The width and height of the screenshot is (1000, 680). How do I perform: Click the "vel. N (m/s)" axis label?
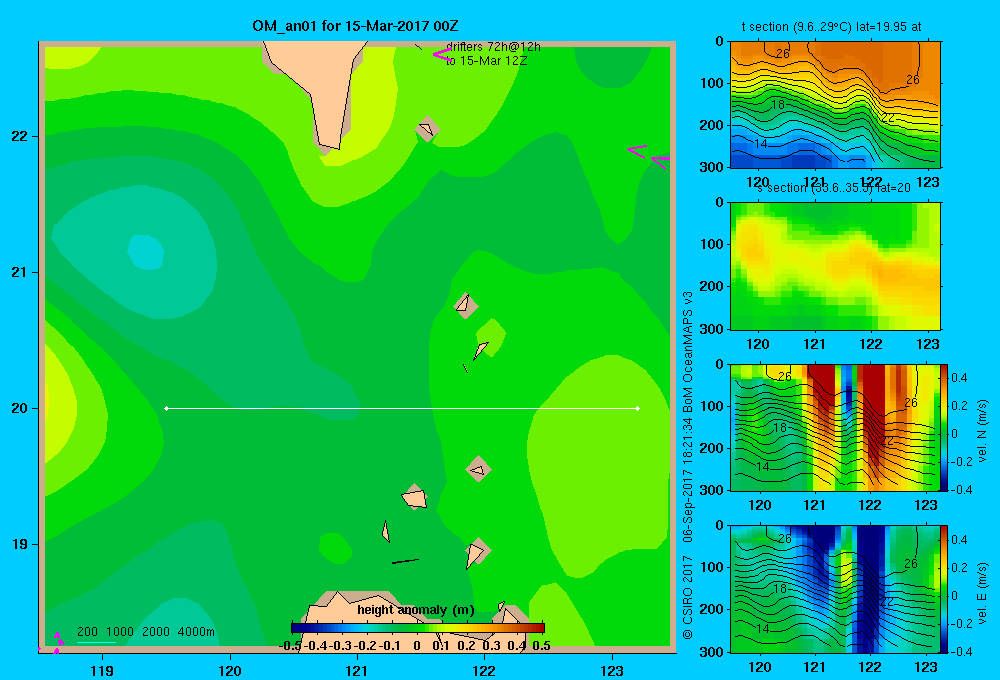coord(982,431)
